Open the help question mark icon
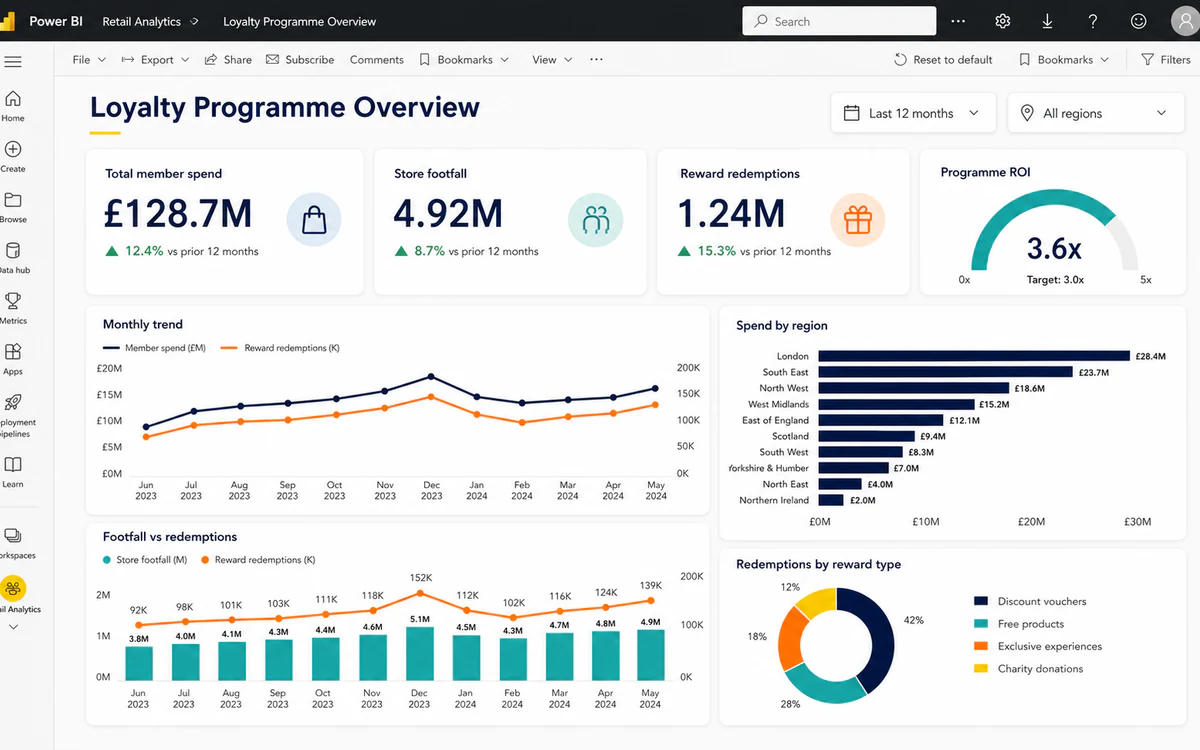 (1093, 21)
